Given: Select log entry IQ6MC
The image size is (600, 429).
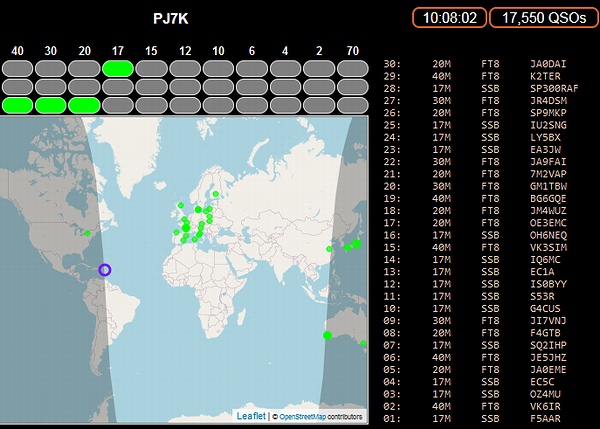Looking at the screenshot, I should tap(472, 260).
